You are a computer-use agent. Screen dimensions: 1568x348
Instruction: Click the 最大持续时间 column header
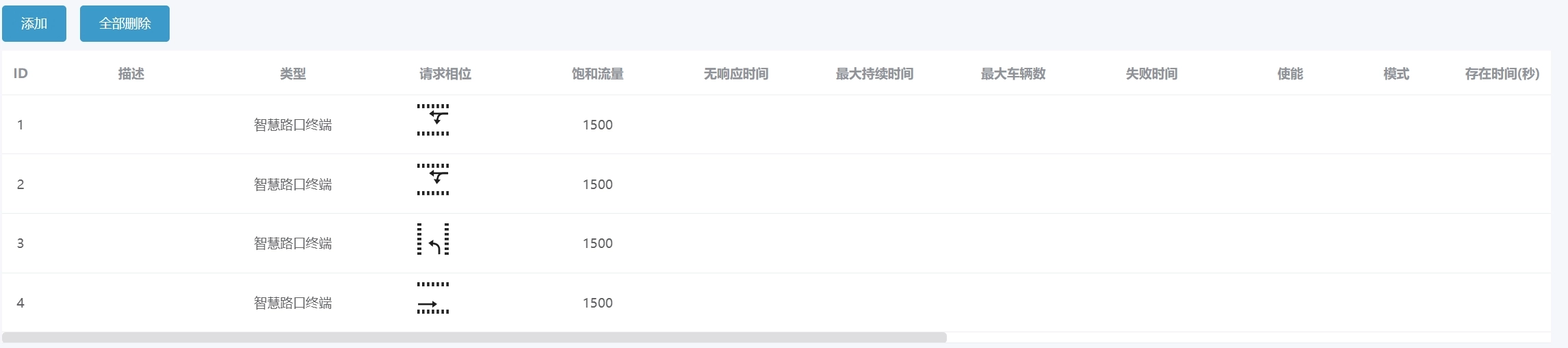[x=874, y=74]
